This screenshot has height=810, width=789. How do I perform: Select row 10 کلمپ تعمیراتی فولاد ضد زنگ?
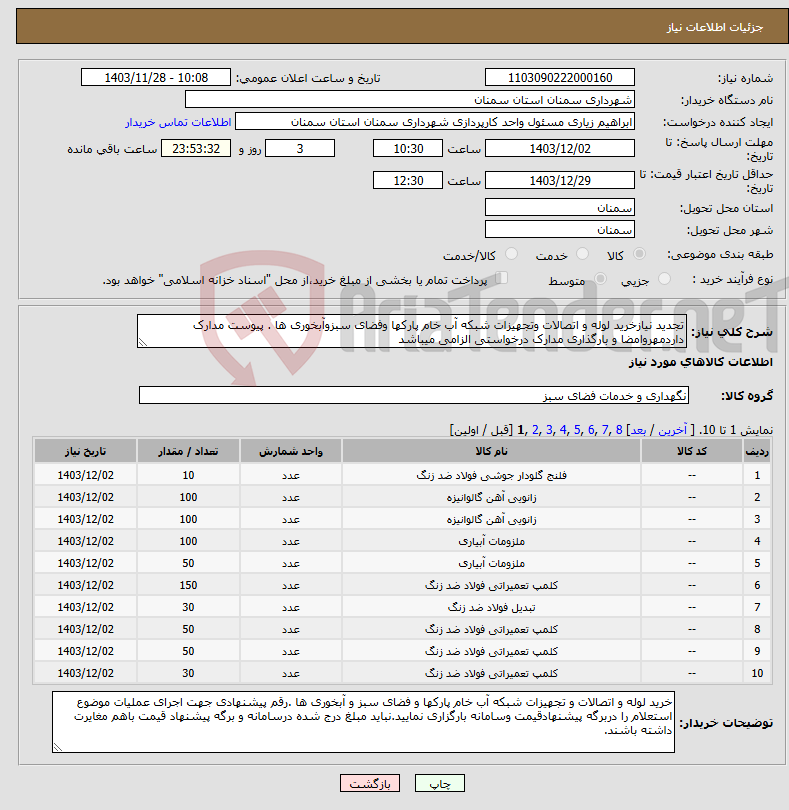point(491,673)
